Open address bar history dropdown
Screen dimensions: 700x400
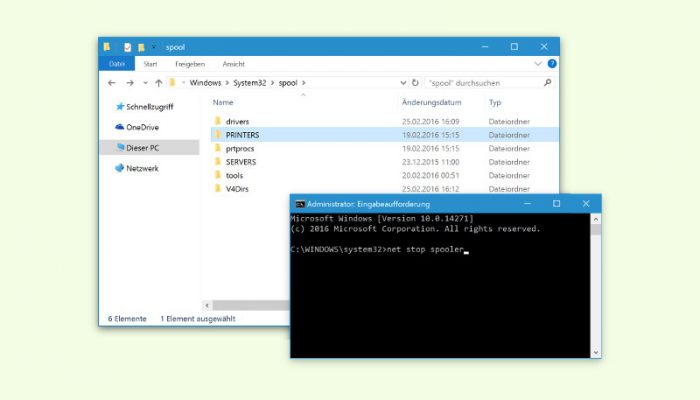coord(403,83)
